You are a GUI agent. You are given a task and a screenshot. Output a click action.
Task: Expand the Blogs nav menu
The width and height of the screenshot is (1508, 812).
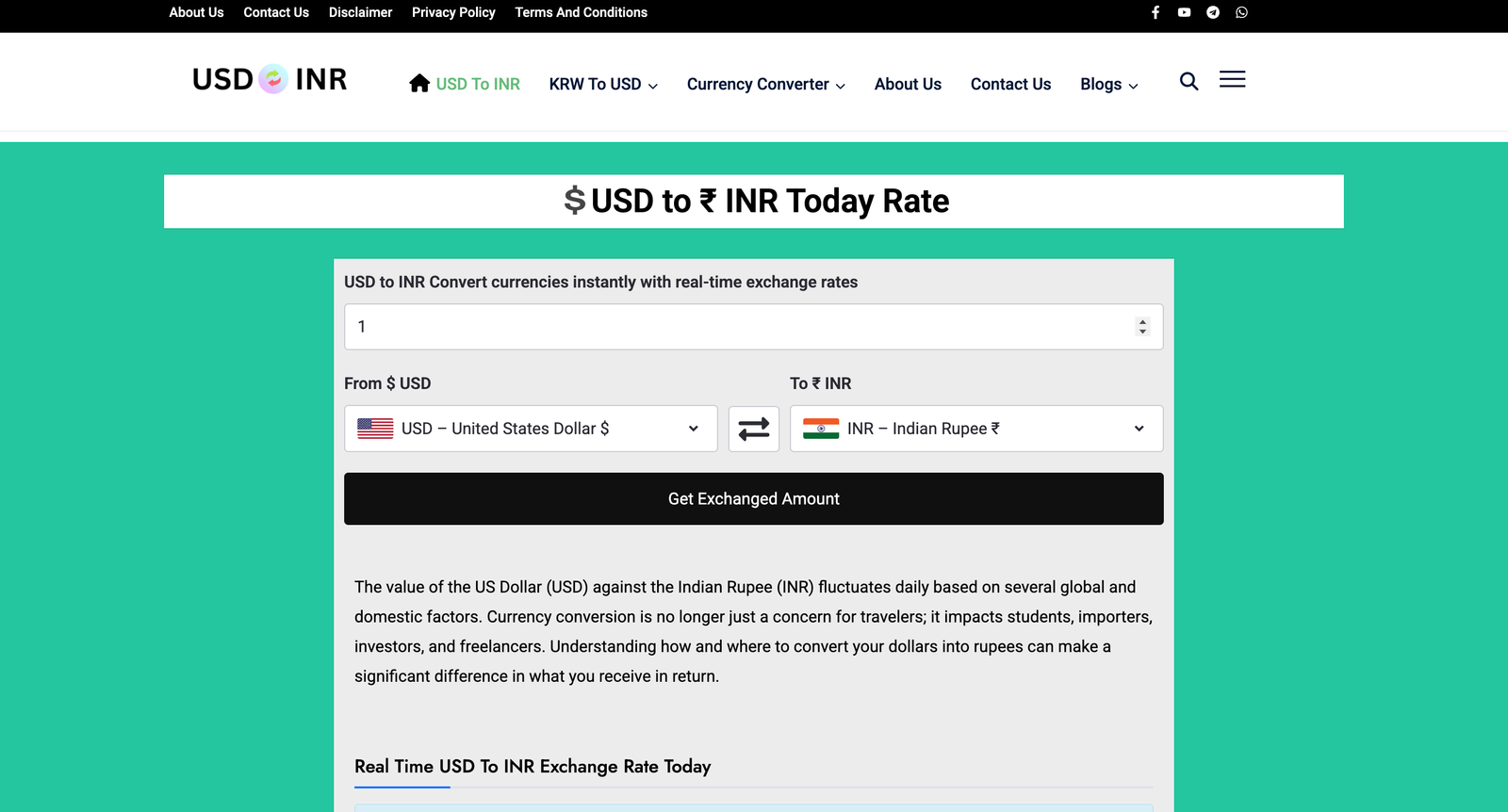(x=1108, y=84)
